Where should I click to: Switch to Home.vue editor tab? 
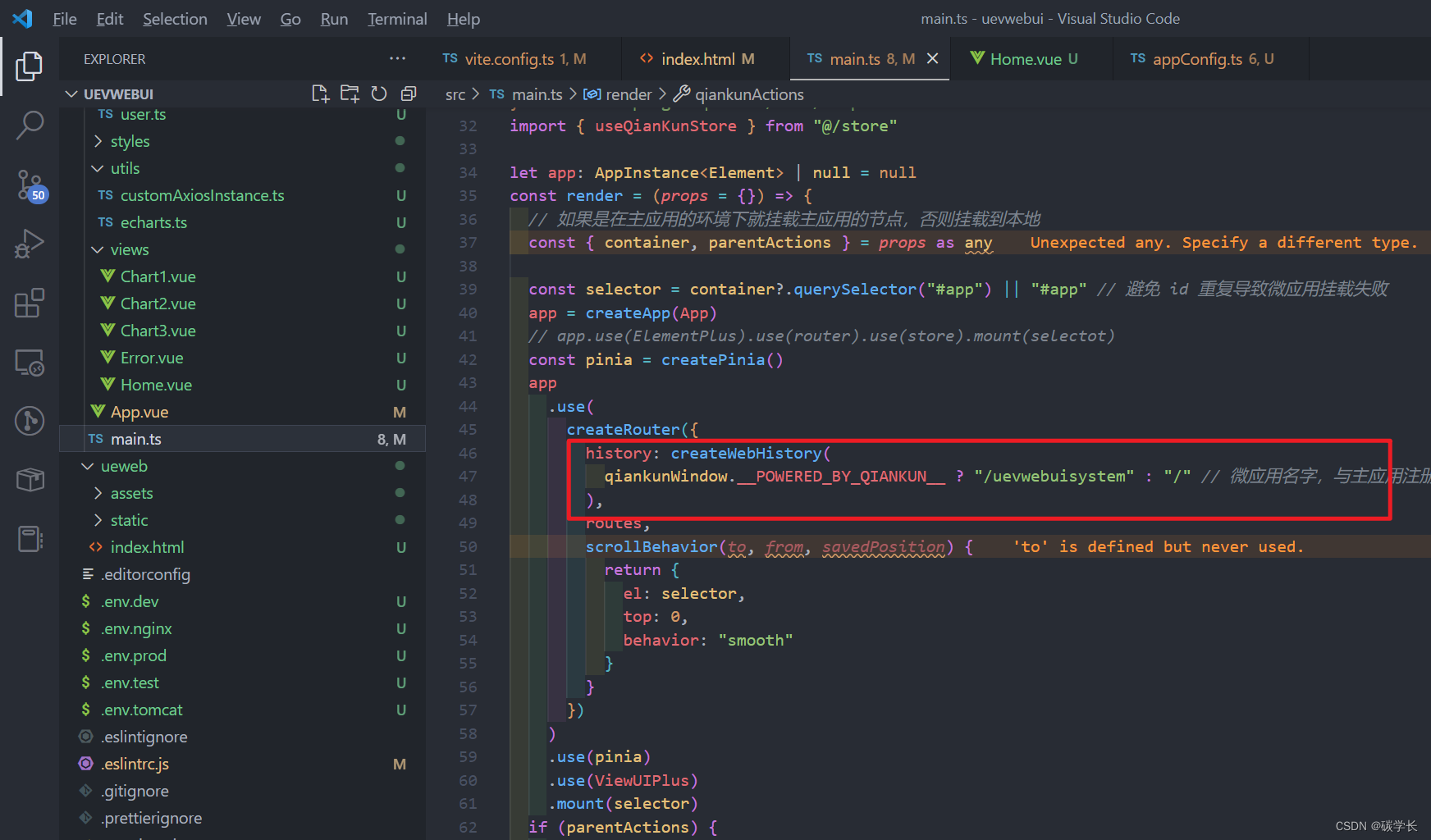pos(1031,59)
